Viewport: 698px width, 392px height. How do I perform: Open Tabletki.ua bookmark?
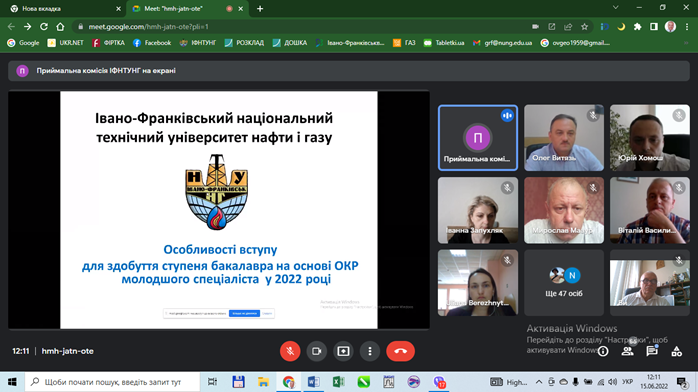444,43
